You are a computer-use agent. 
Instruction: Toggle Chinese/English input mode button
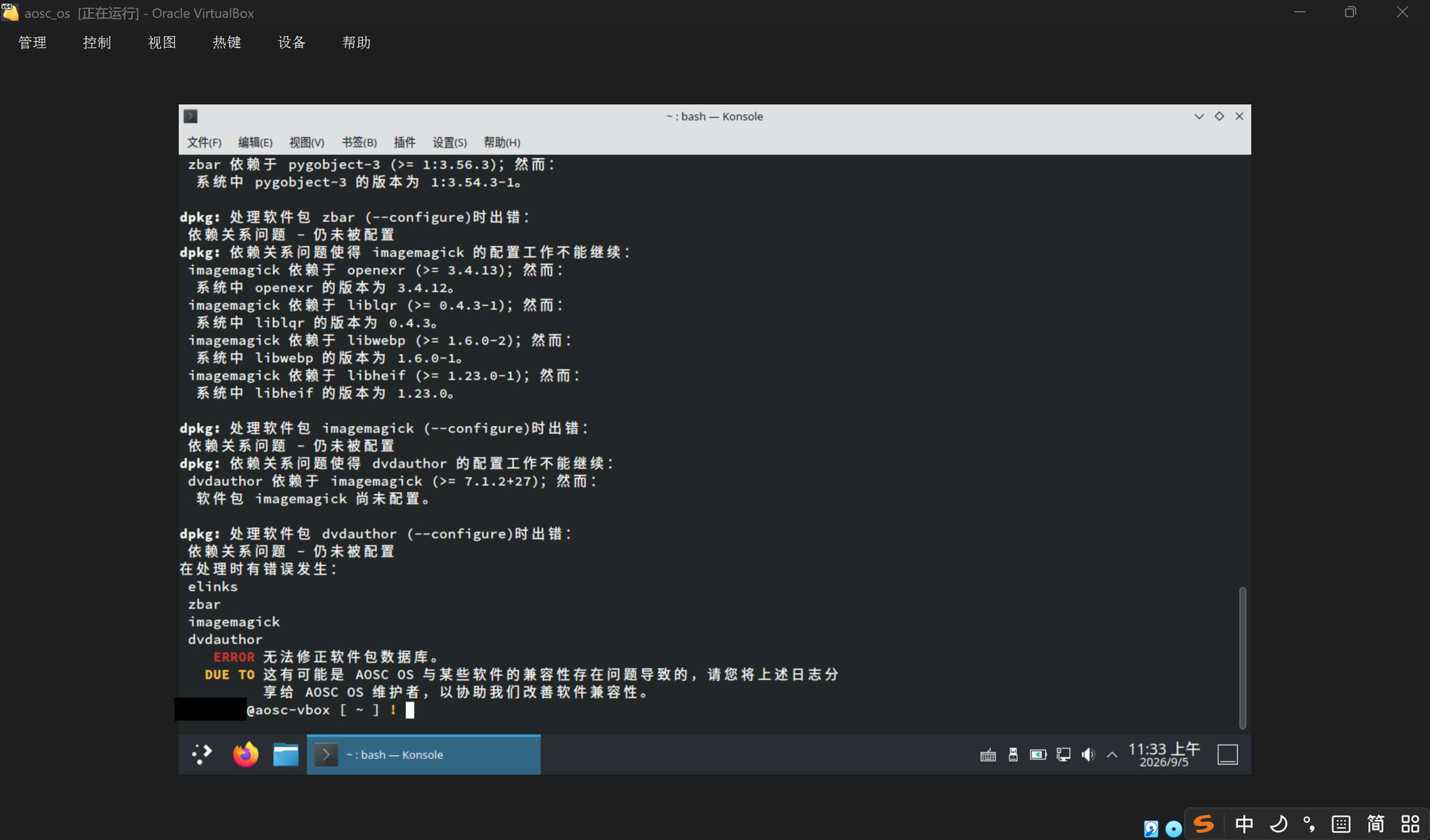click(x=1244, y=824)
